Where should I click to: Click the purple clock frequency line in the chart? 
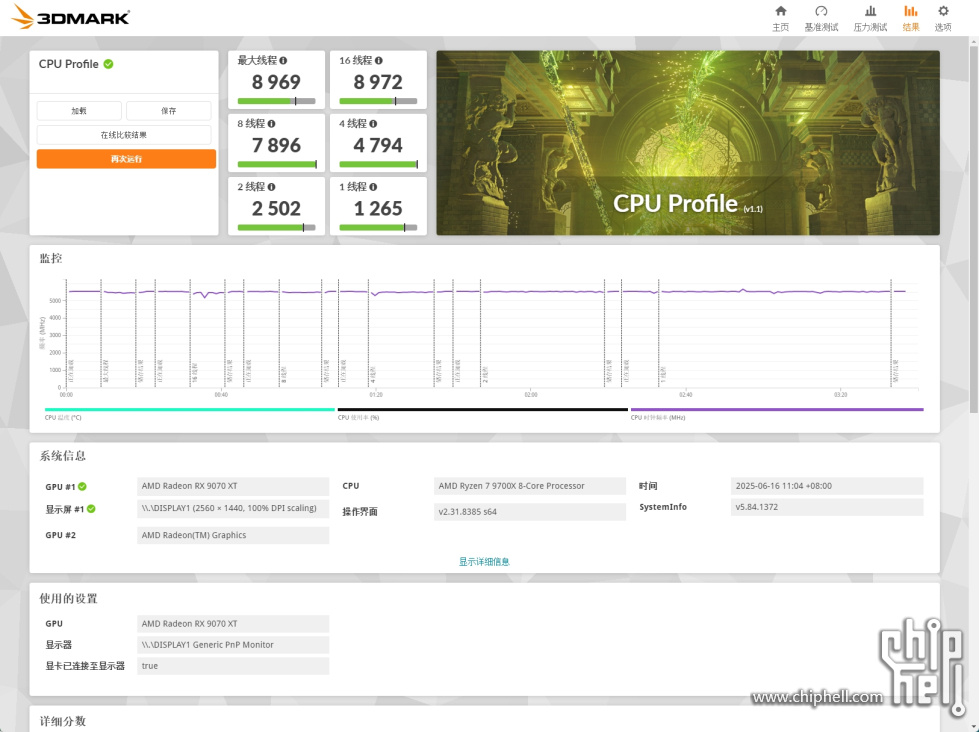[x=531, y=292]
